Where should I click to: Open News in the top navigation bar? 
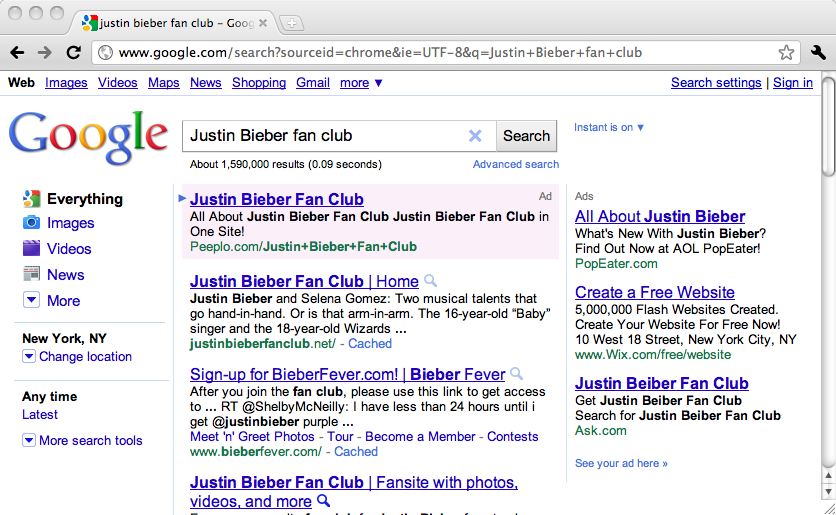point(206,83)
